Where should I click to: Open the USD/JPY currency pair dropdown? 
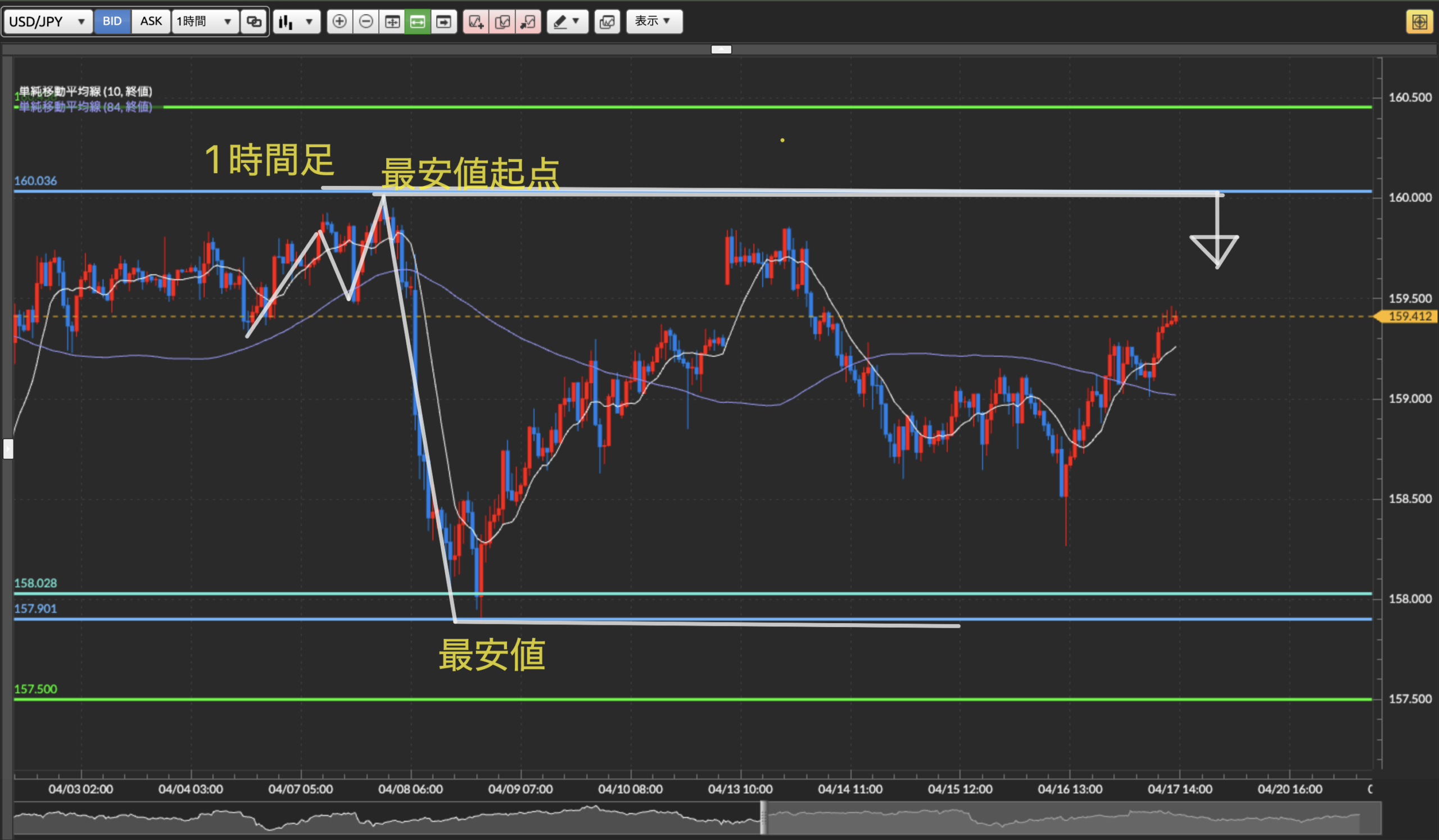48,22
